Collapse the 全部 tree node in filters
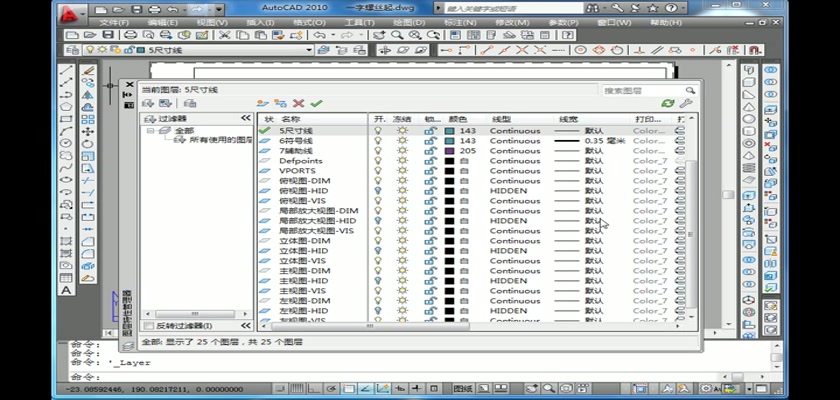 [151, 131]
